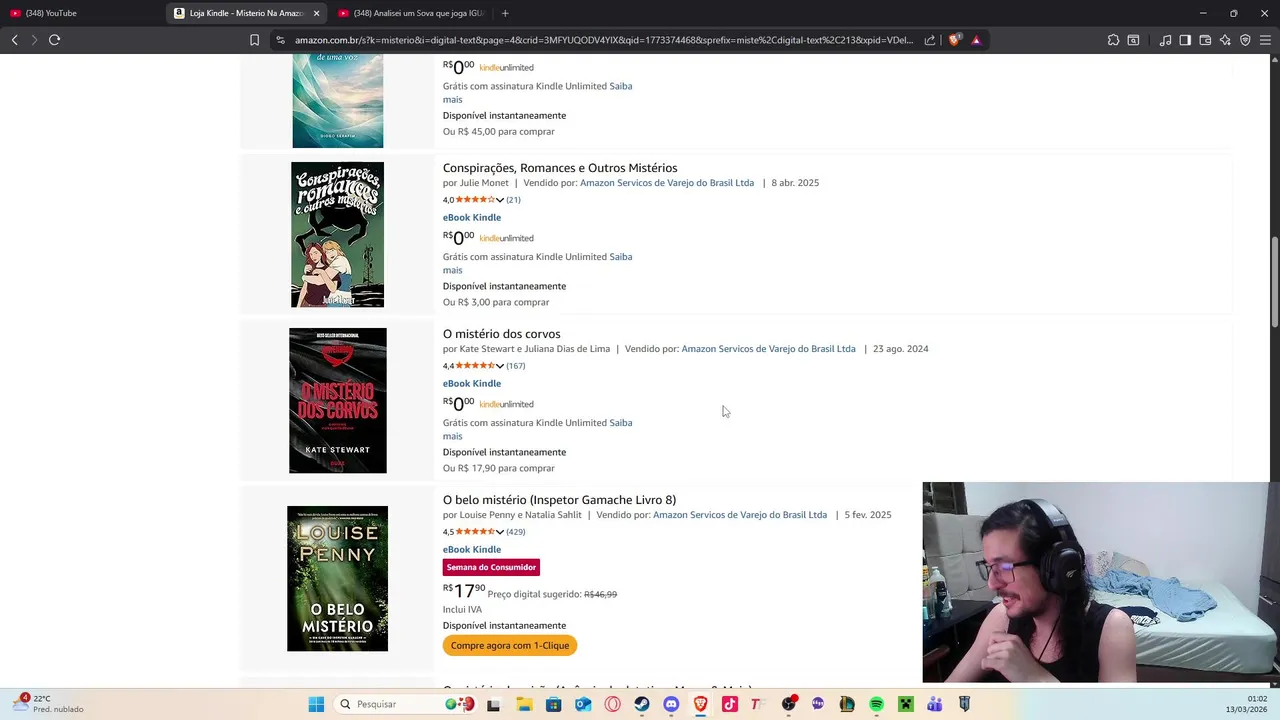Open the Minecraft taskbar icon
This screenshot has width=1280, height=720.
[906, 704]
